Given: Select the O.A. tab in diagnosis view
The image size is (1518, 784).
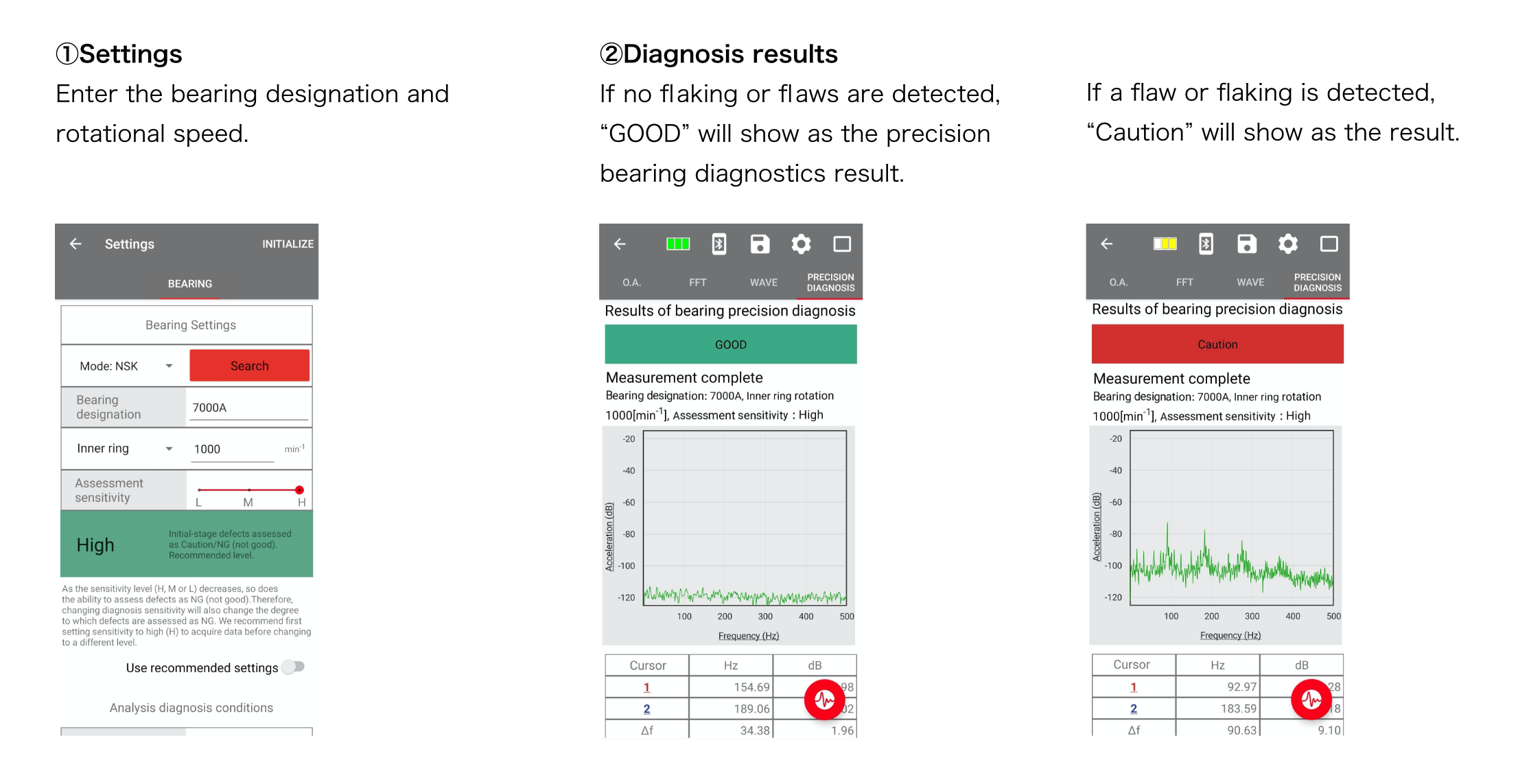Looking at the screenshot, I should (622, 282).
